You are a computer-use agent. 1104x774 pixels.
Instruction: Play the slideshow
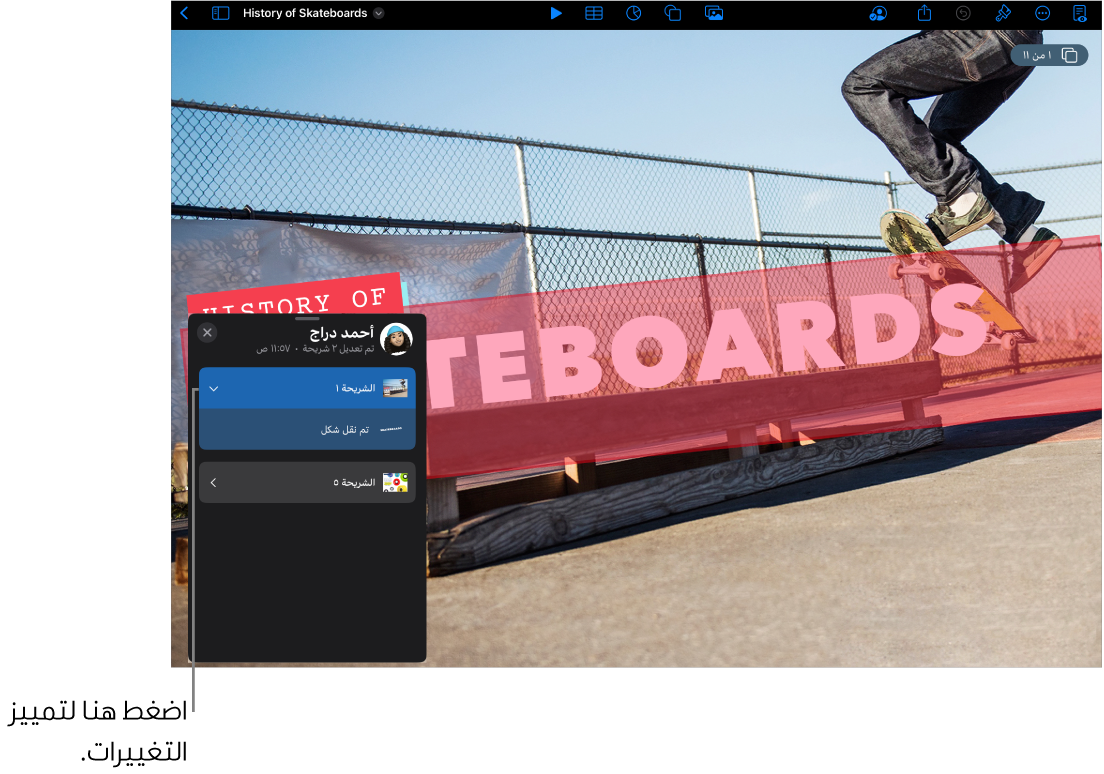[556, 13]
